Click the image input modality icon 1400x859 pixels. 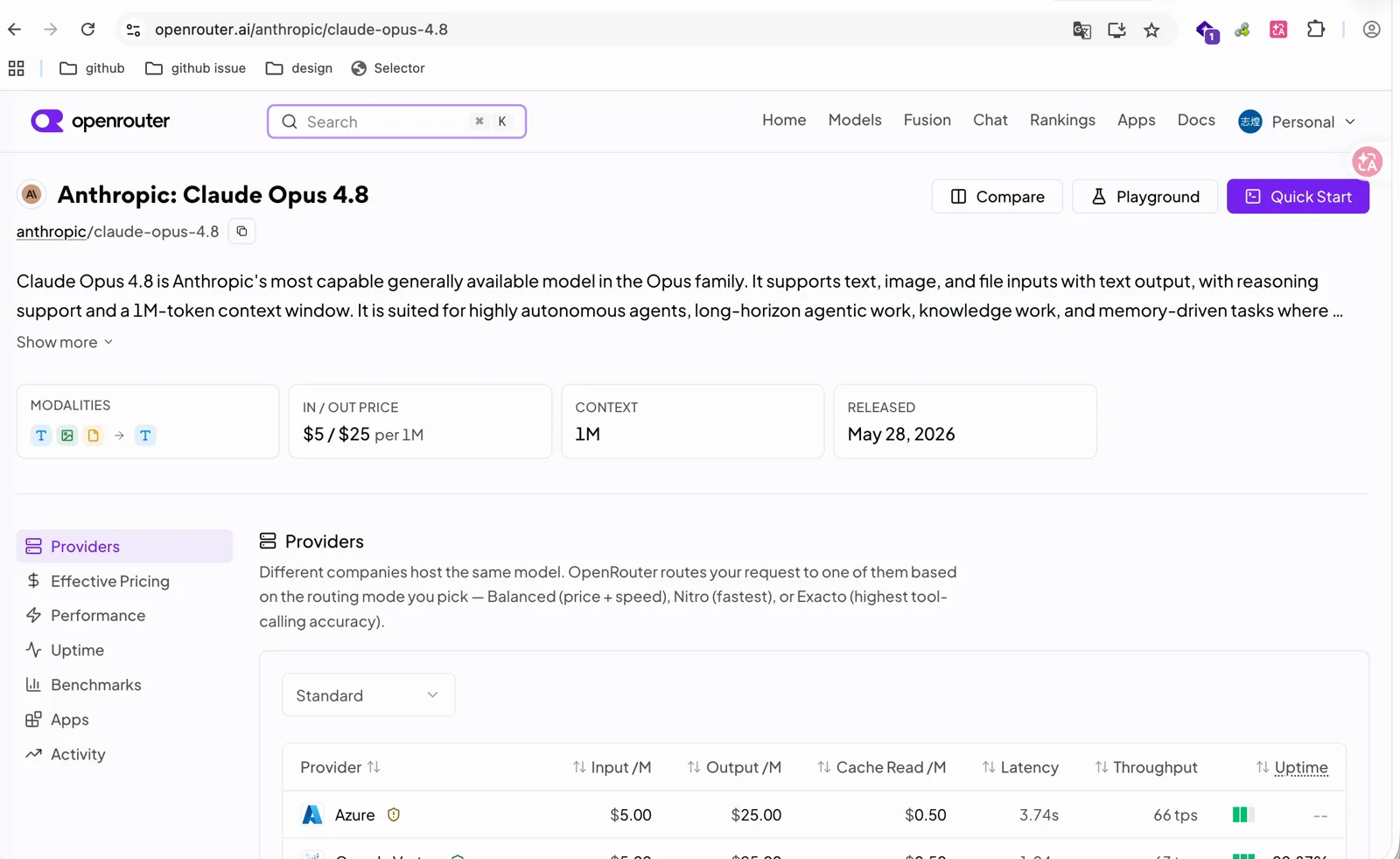(67, 435)
